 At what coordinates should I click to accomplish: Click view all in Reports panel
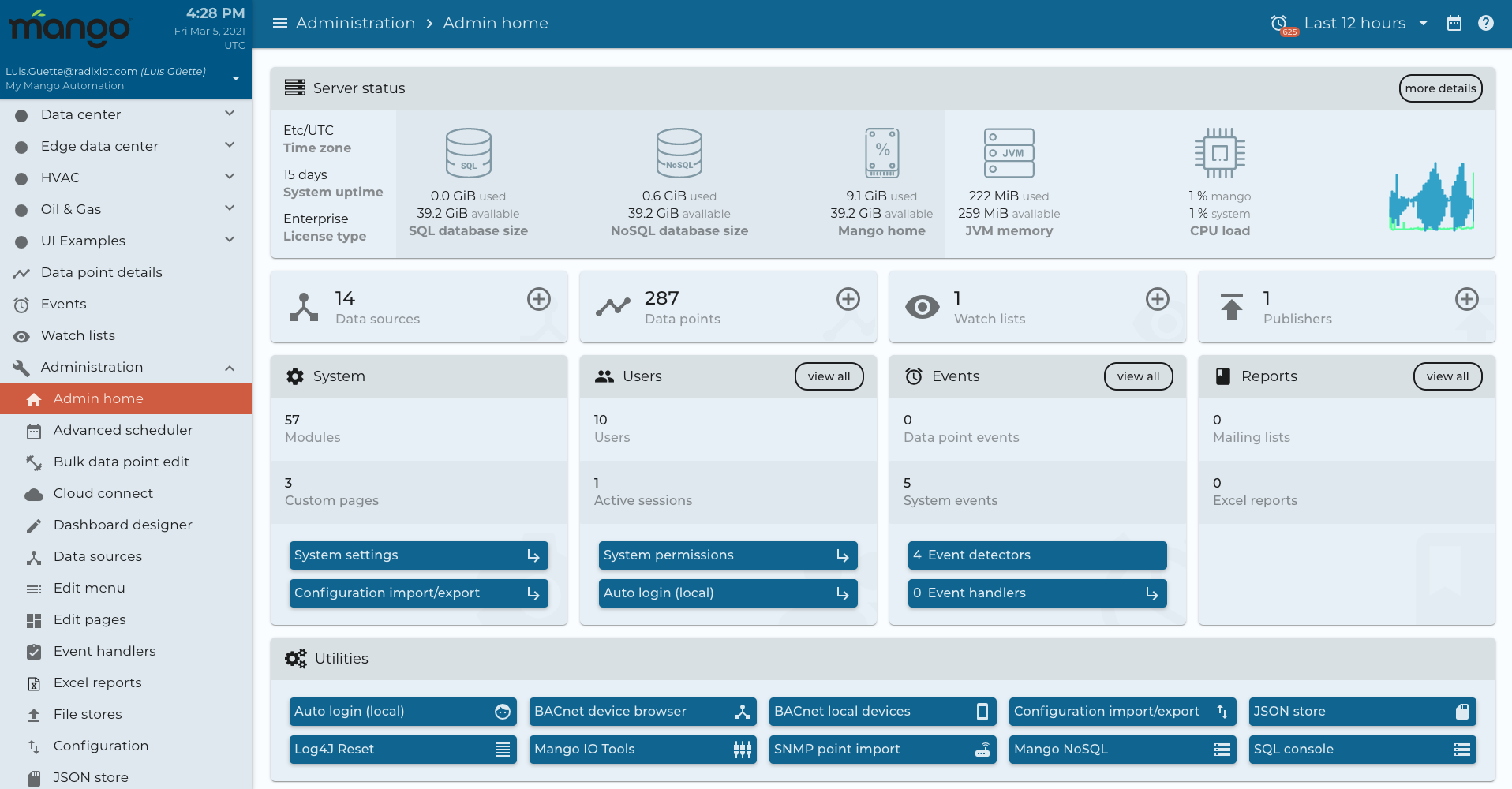[x=1447, y=376]
